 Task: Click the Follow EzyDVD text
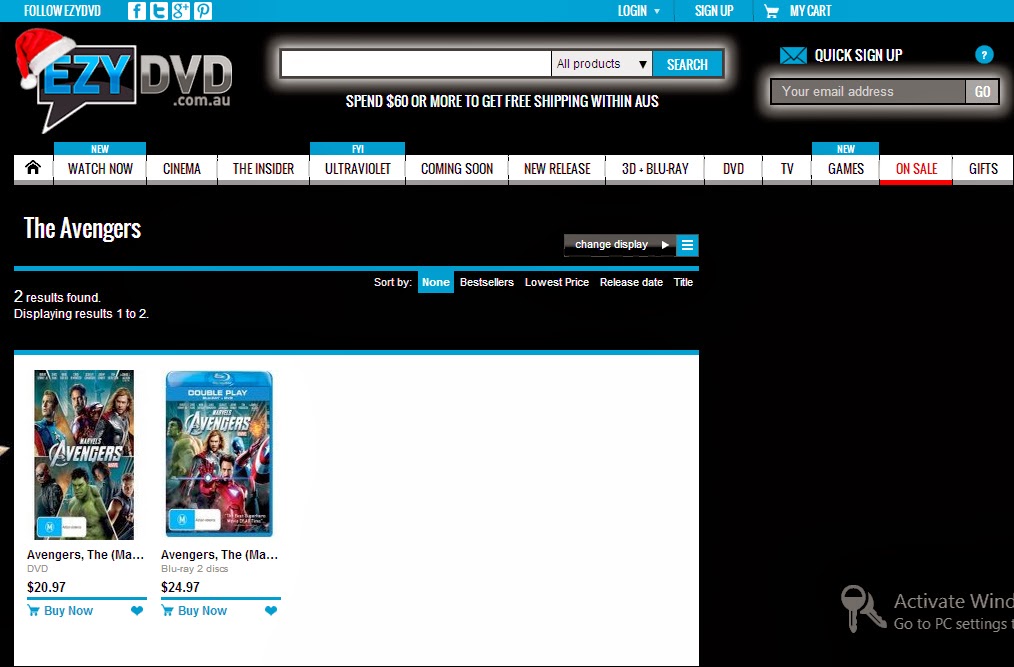coord(63,11)
